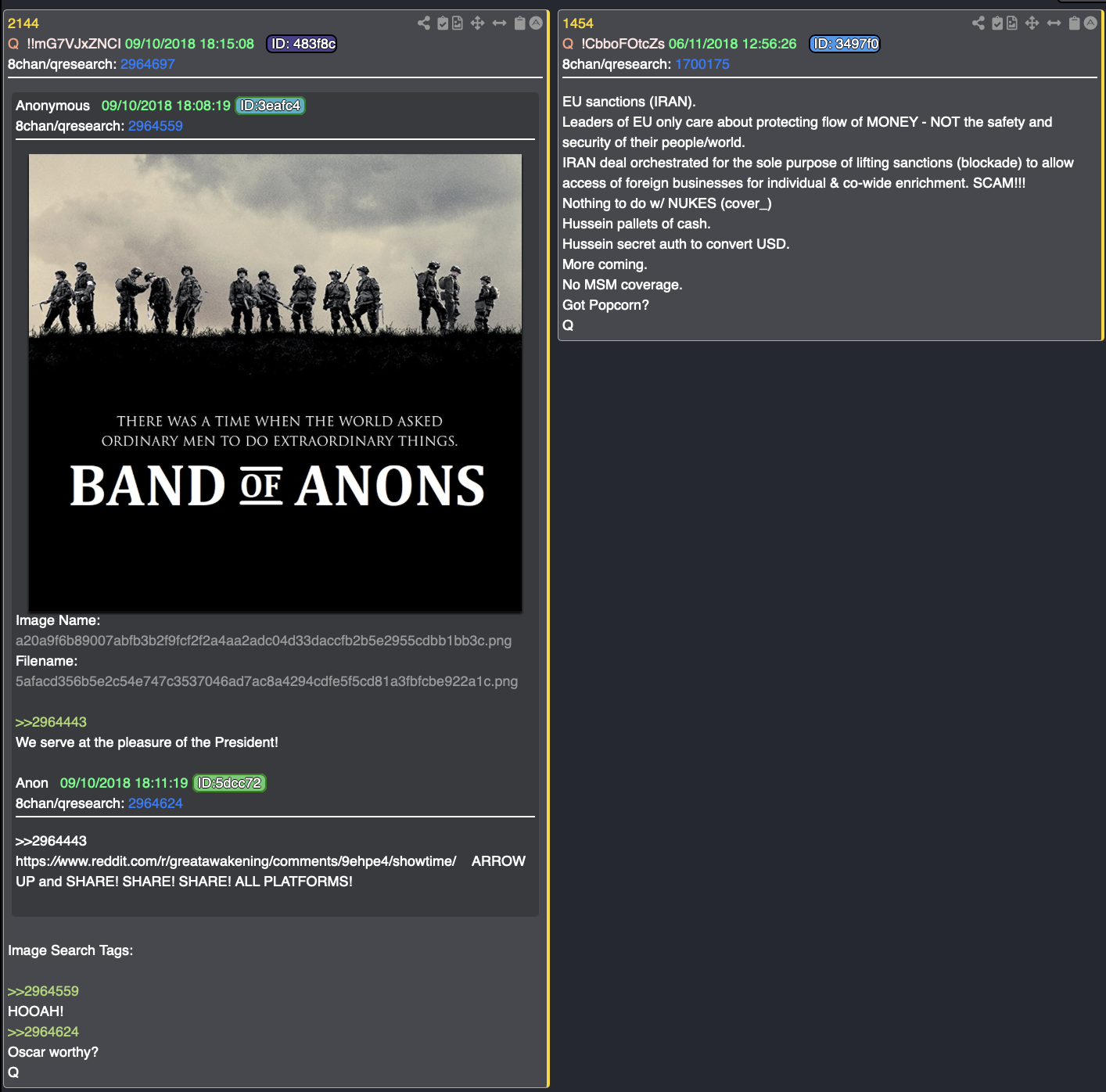
Task: Click the 'Got Popcorn?' line
Action: (x=605, y=305)
